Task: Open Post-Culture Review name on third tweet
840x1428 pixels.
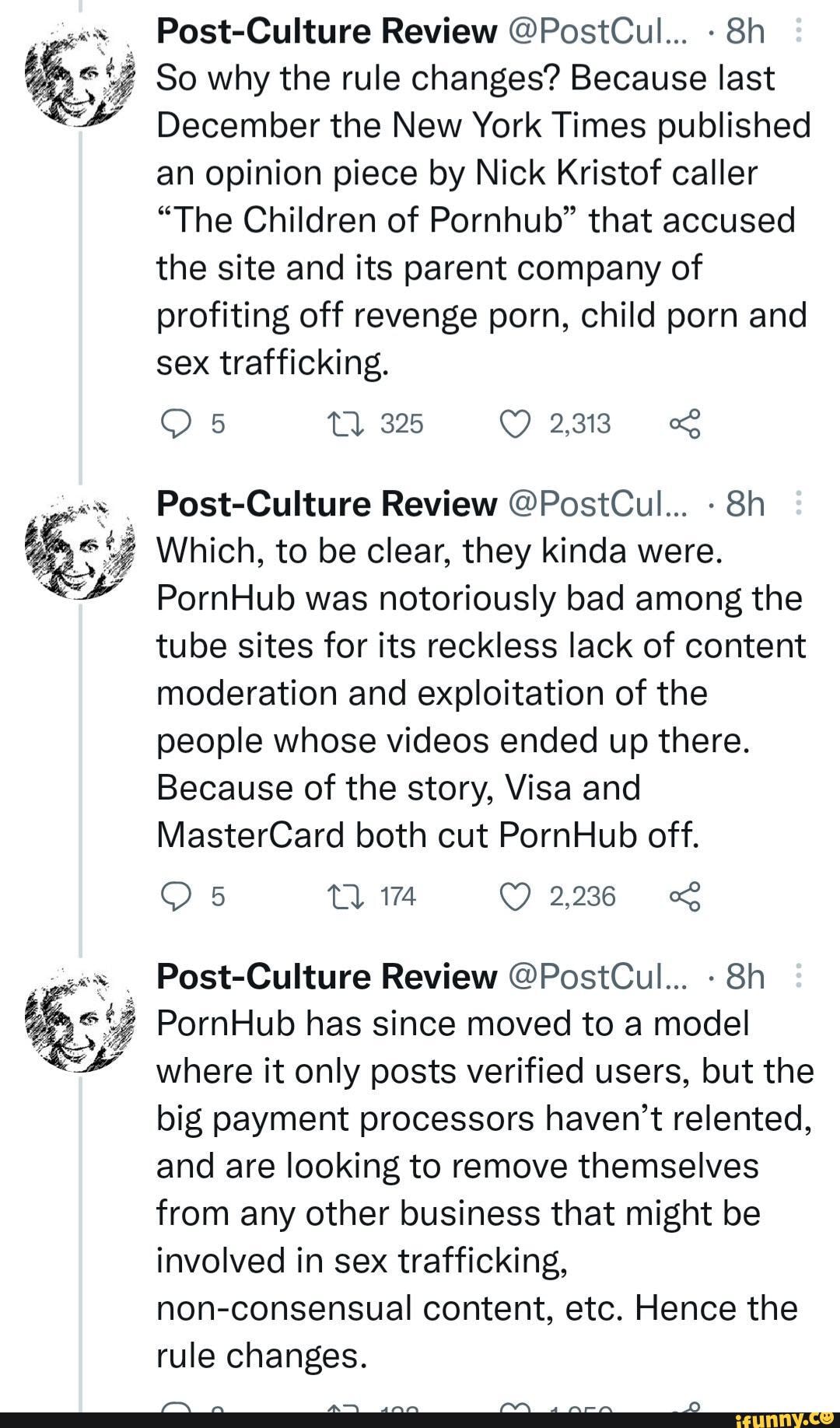Action: 327,977
